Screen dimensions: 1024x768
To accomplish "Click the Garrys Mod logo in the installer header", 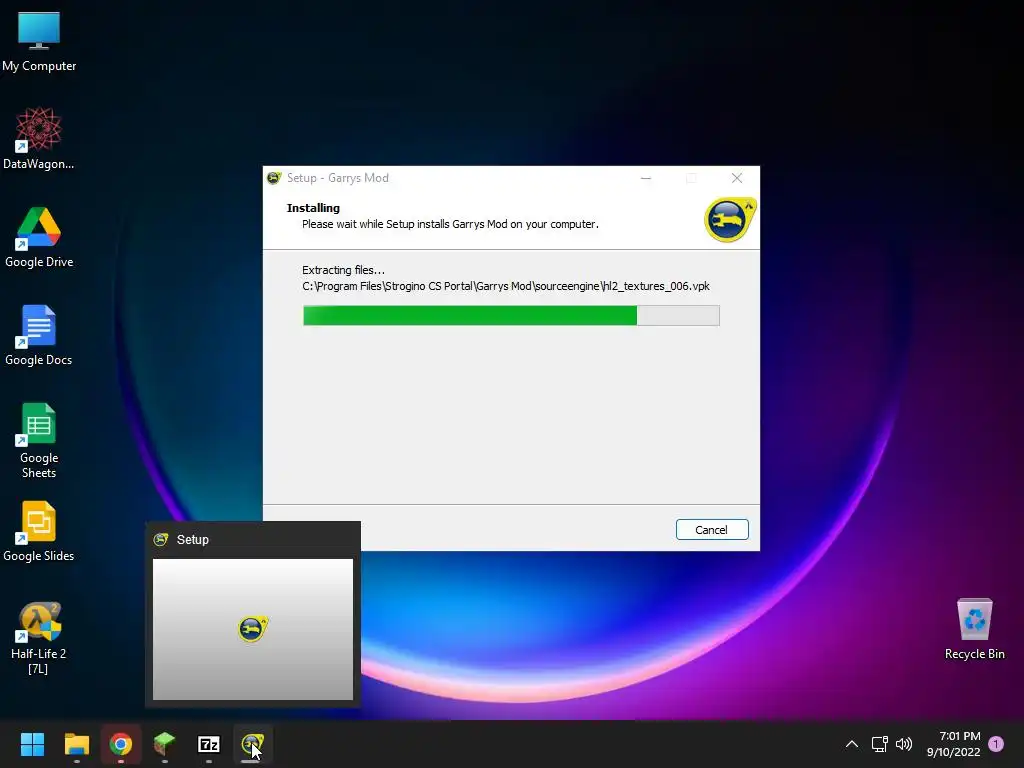I will [730, 219].
